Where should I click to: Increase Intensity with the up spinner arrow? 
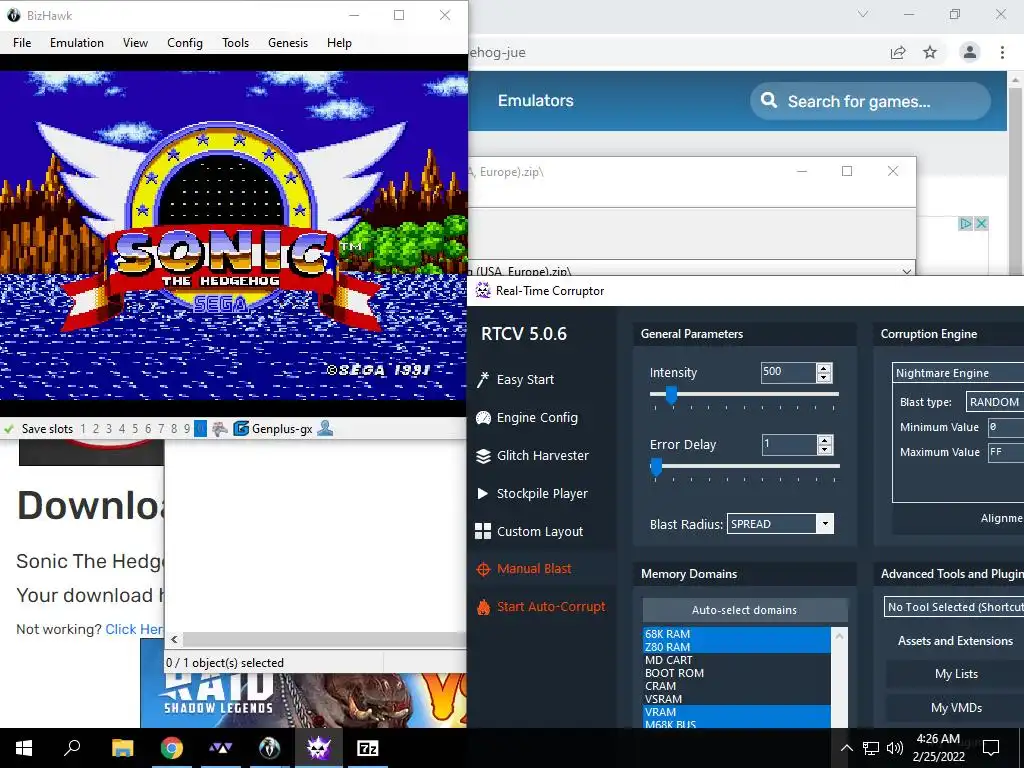point(824,368)
